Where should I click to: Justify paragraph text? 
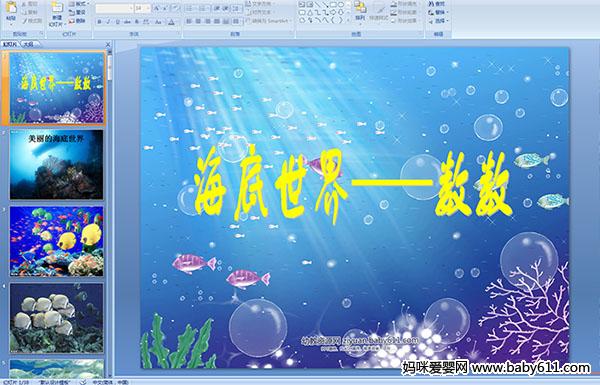217,21
